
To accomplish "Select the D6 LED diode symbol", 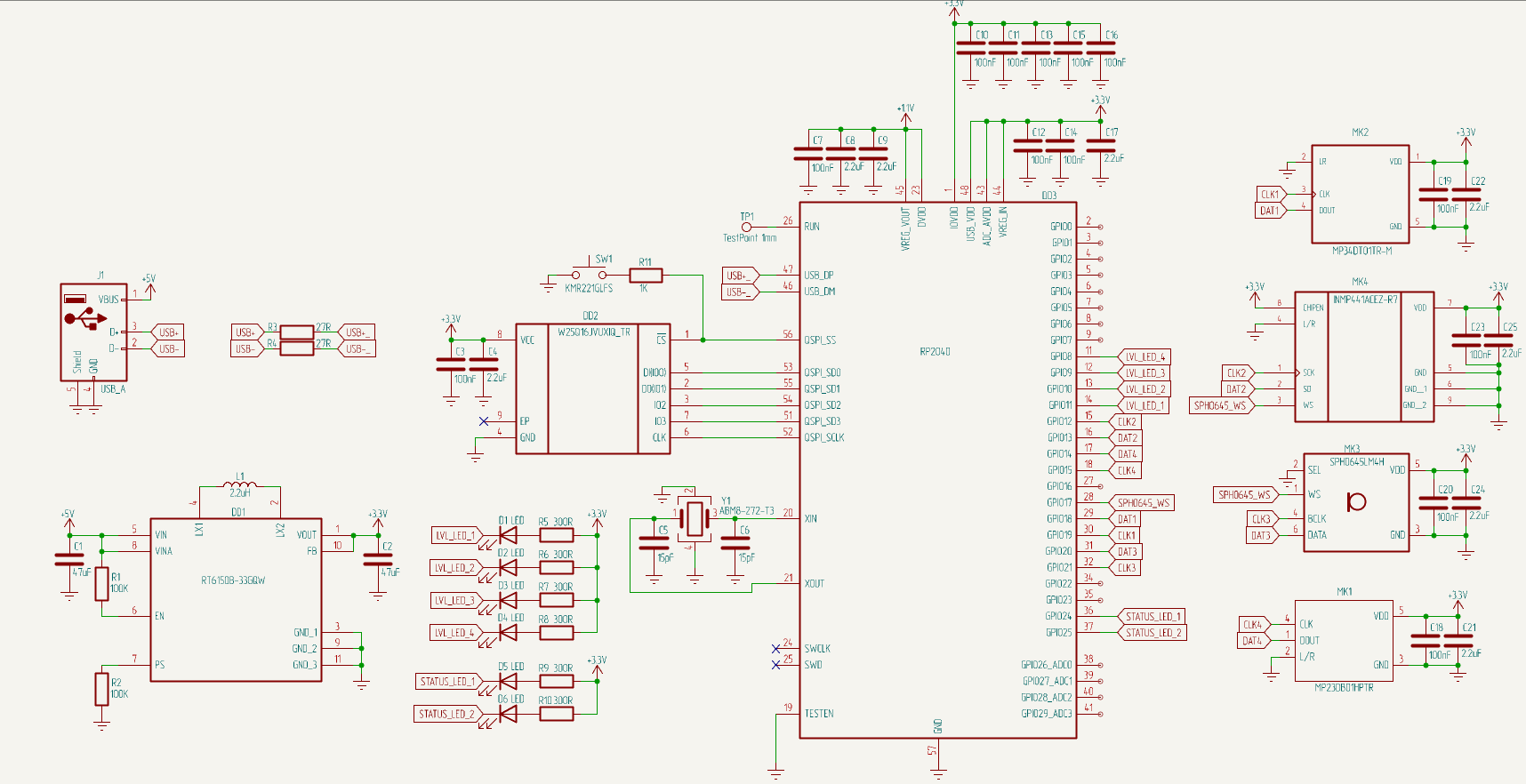I will 509,714.
